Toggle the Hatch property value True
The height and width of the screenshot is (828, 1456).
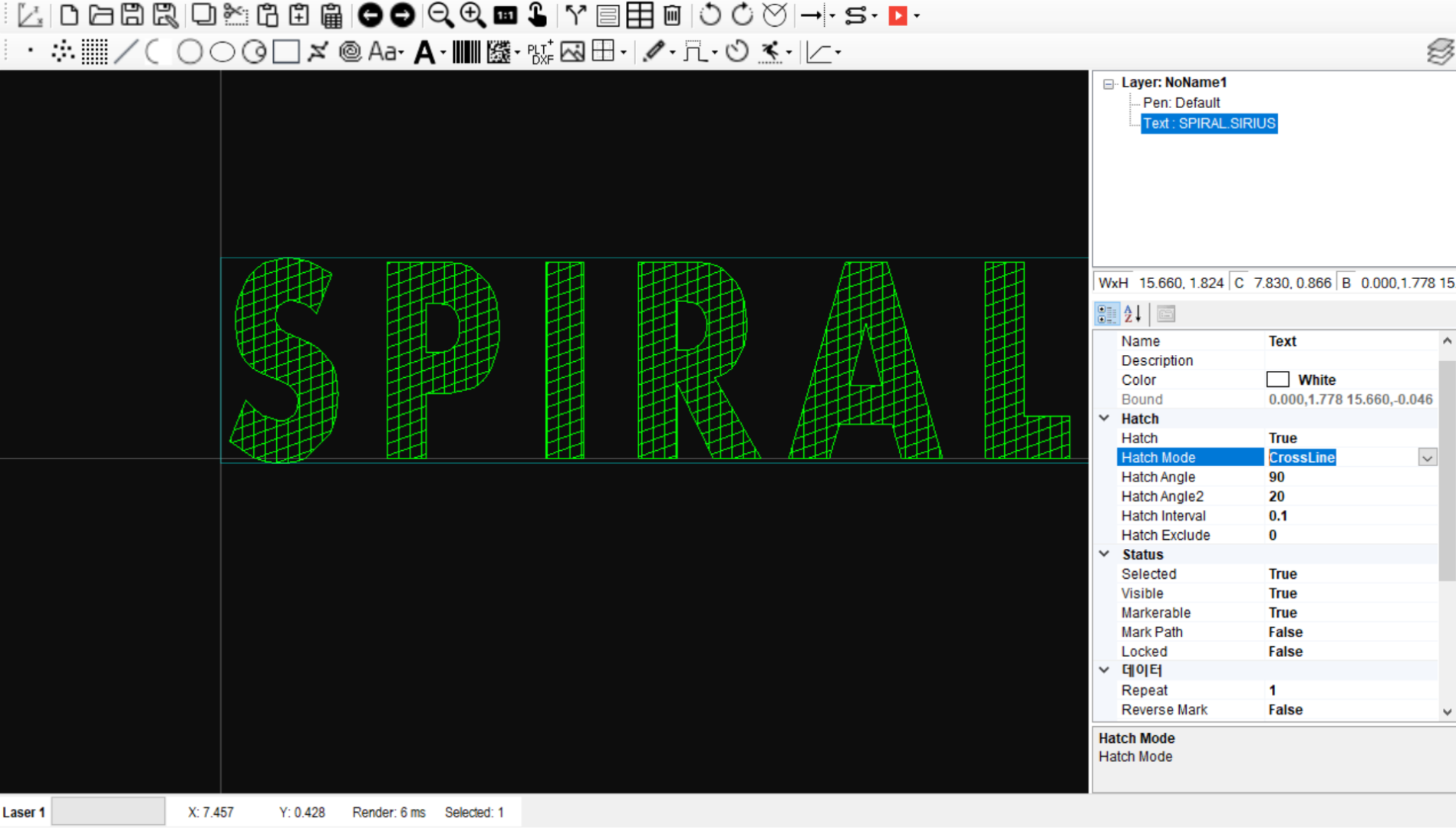pos(1282,438)
